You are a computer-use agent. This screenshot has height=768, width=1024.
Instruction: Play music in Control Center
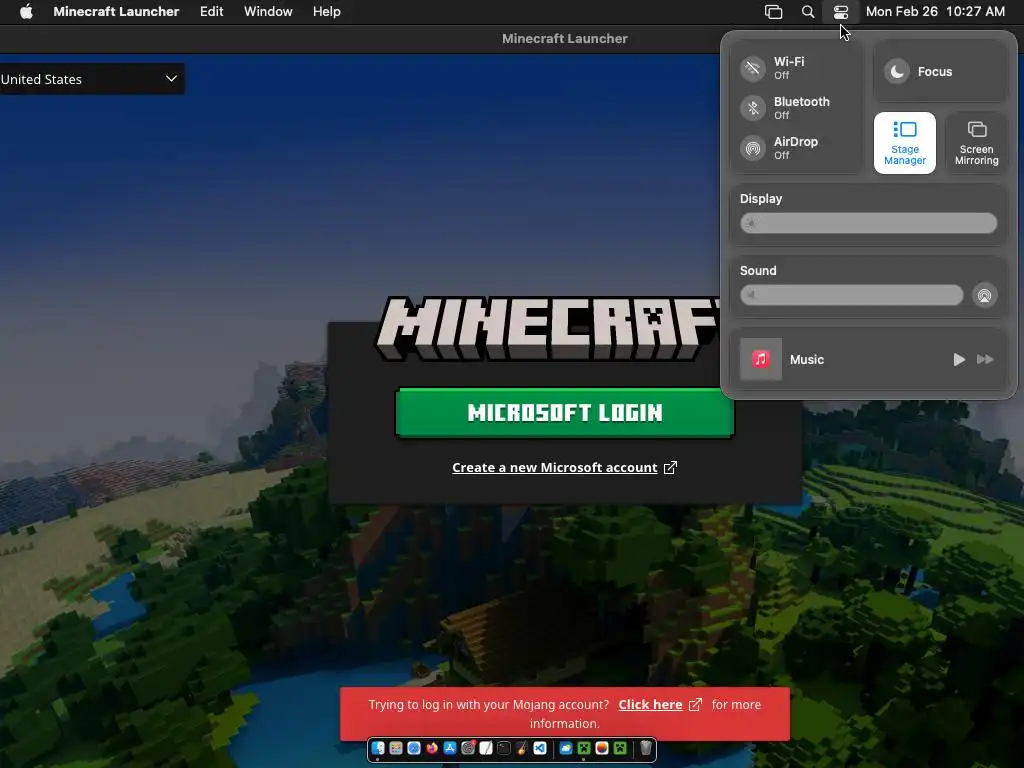point(959,359)
